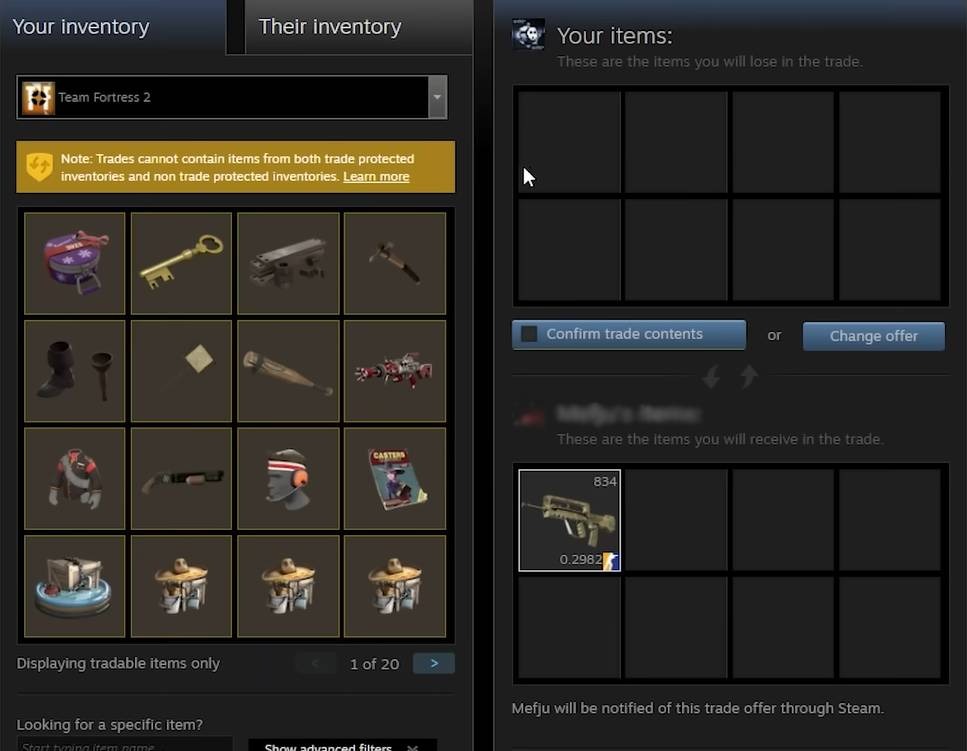
Task: Pick the purple gift-wrapped hat box item
Action: pos(75,263)
